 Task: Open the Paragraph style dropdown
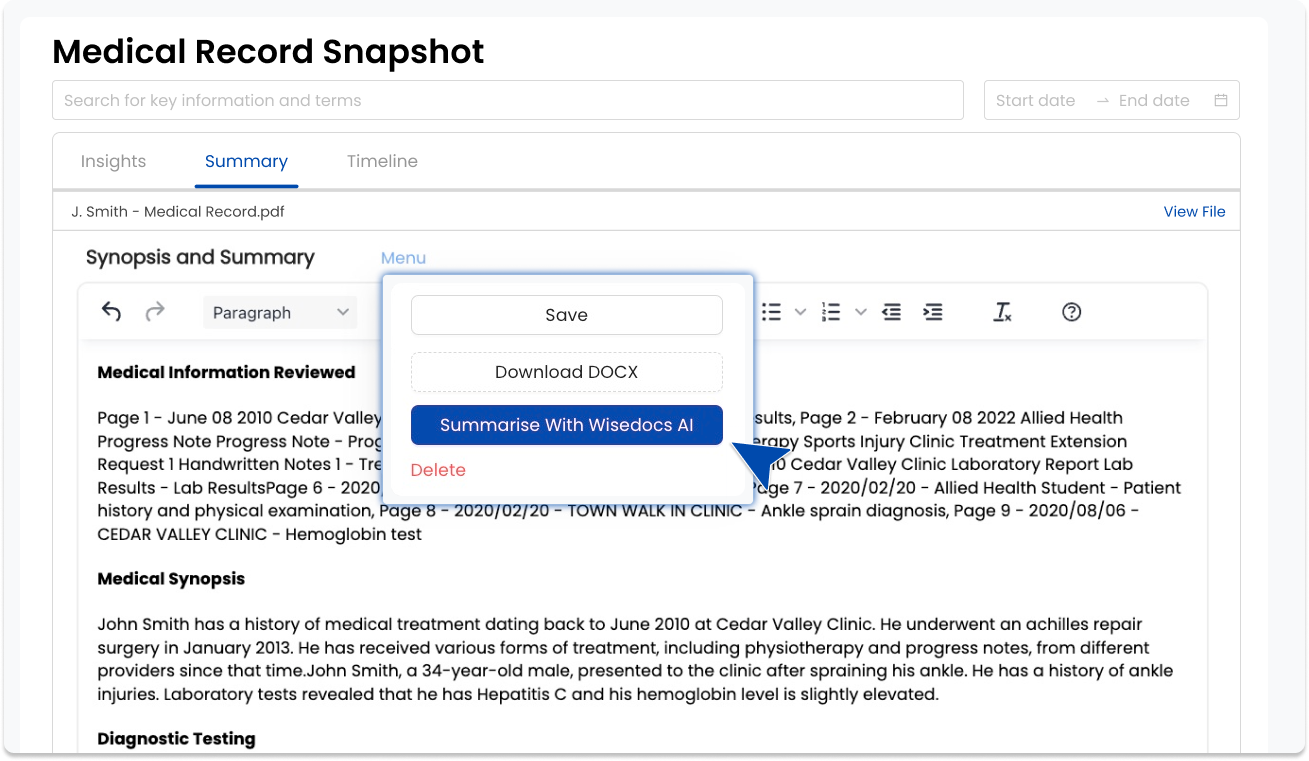pos(280,312)
